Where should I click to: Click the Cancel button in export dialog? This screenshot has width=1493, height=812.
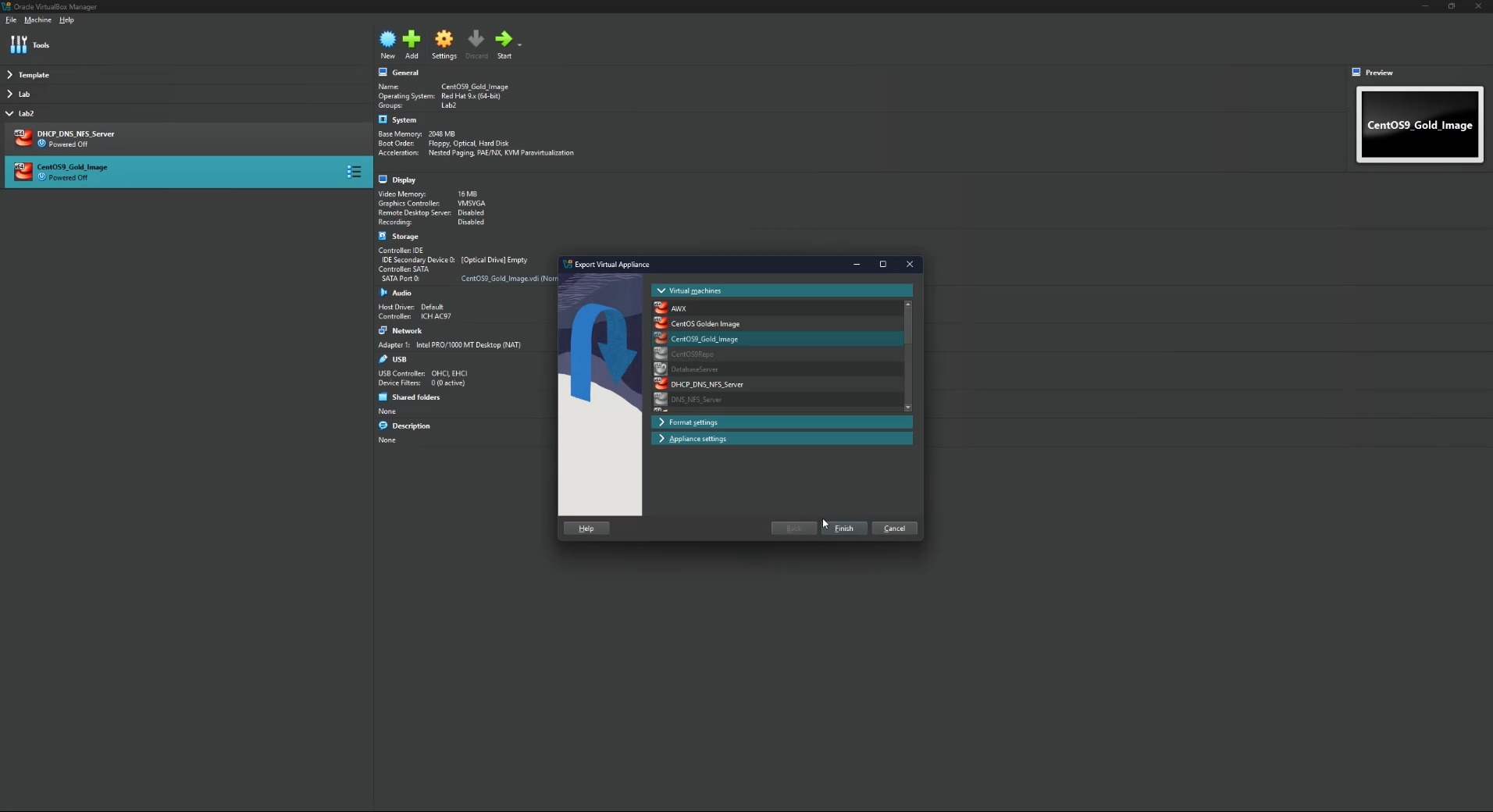tap(894, 529)
